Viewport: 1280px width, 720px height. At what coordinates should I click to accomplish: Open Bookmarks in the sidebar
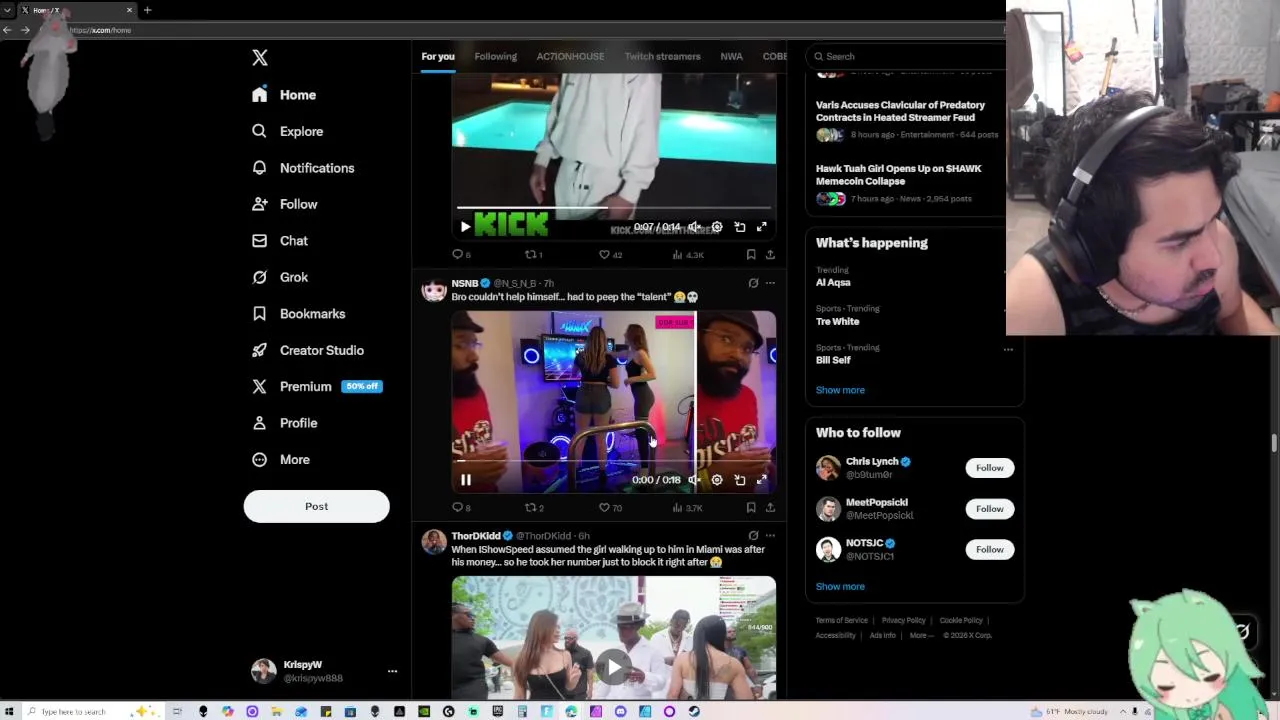[298, 314]
